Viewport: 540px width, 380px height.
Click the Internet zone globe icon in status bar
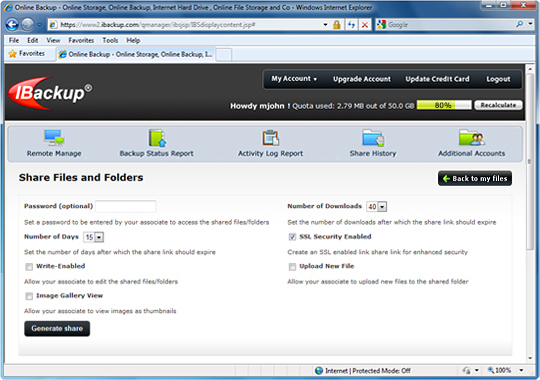pos(319,370)
